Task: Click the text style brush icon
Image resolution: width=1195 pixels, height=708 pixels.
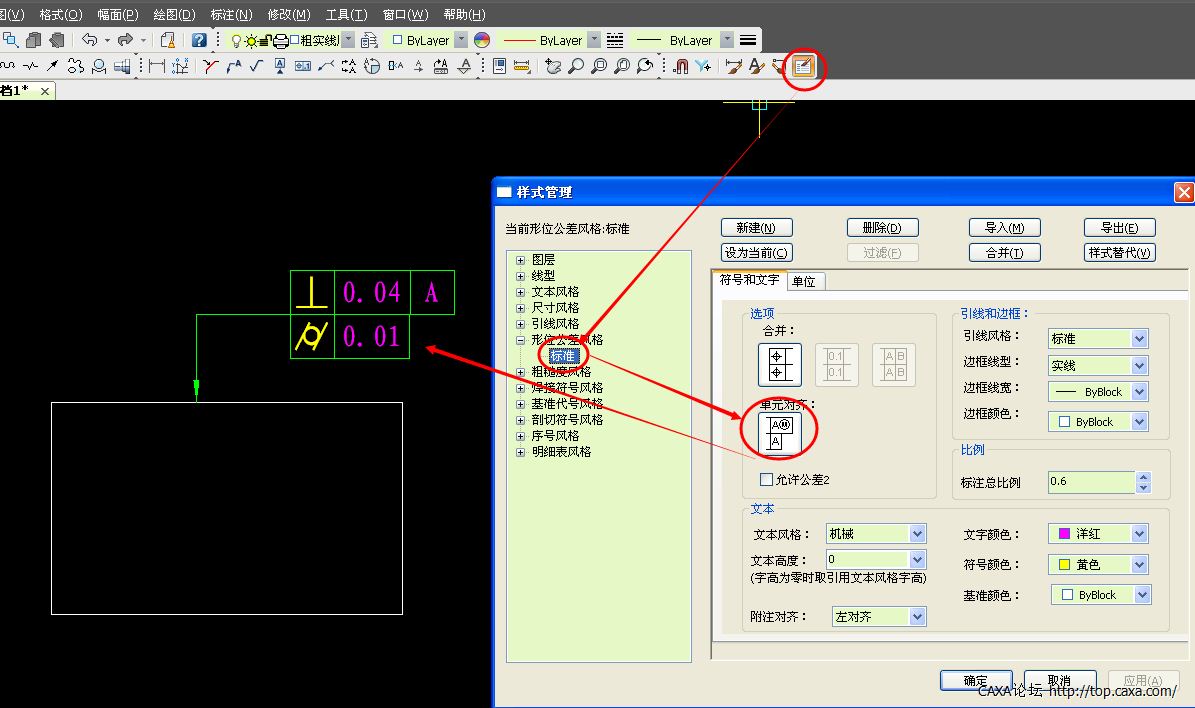Action: [756, 67]
